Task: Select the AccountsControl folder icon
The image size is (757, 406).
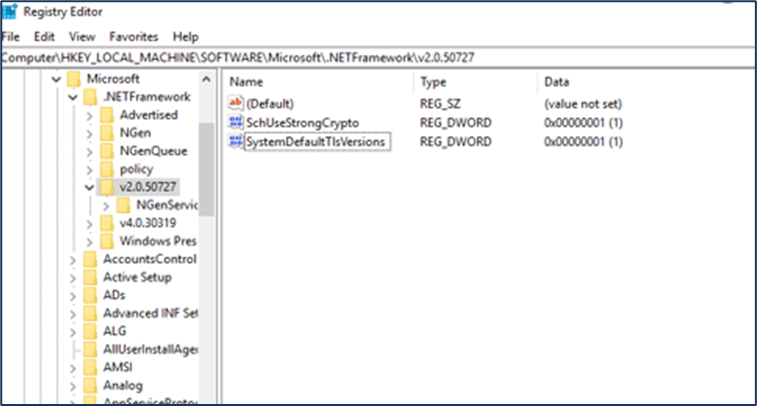Action: click(x=90, y=259)
